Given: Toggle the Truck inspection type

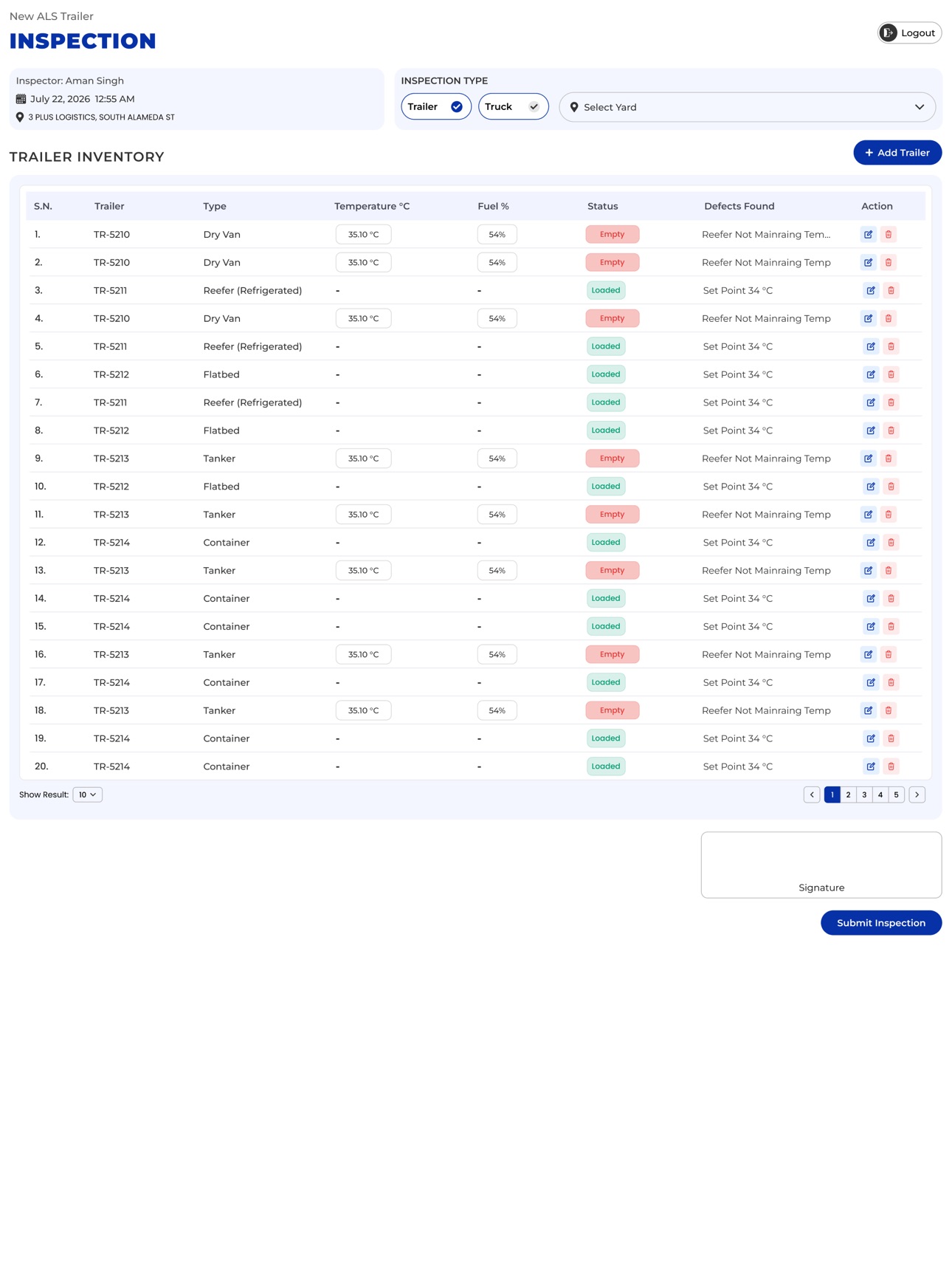Looking at the screenshot, I should 513,106.
